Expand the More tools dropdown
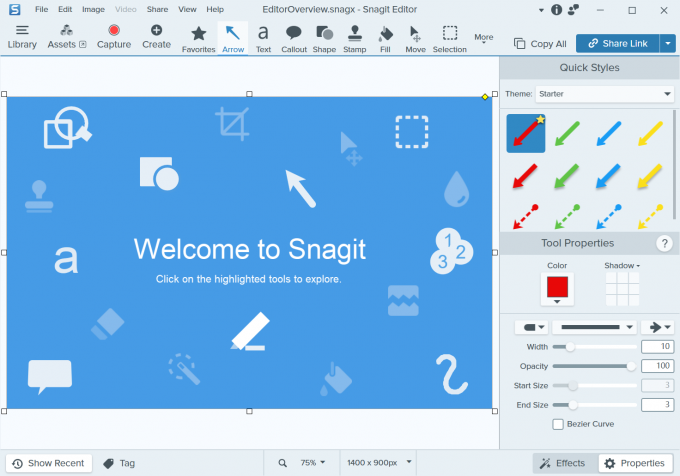Screen dimensions: 680x476 coord(484,39)
